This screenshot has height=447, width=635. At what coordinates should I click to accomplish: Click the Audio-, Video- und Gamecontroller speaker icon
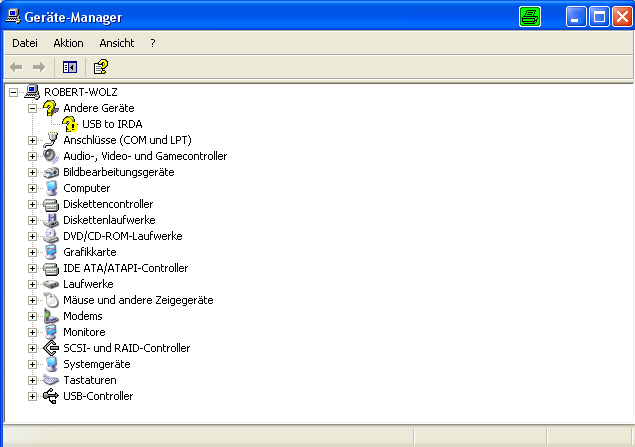[51, 156]
